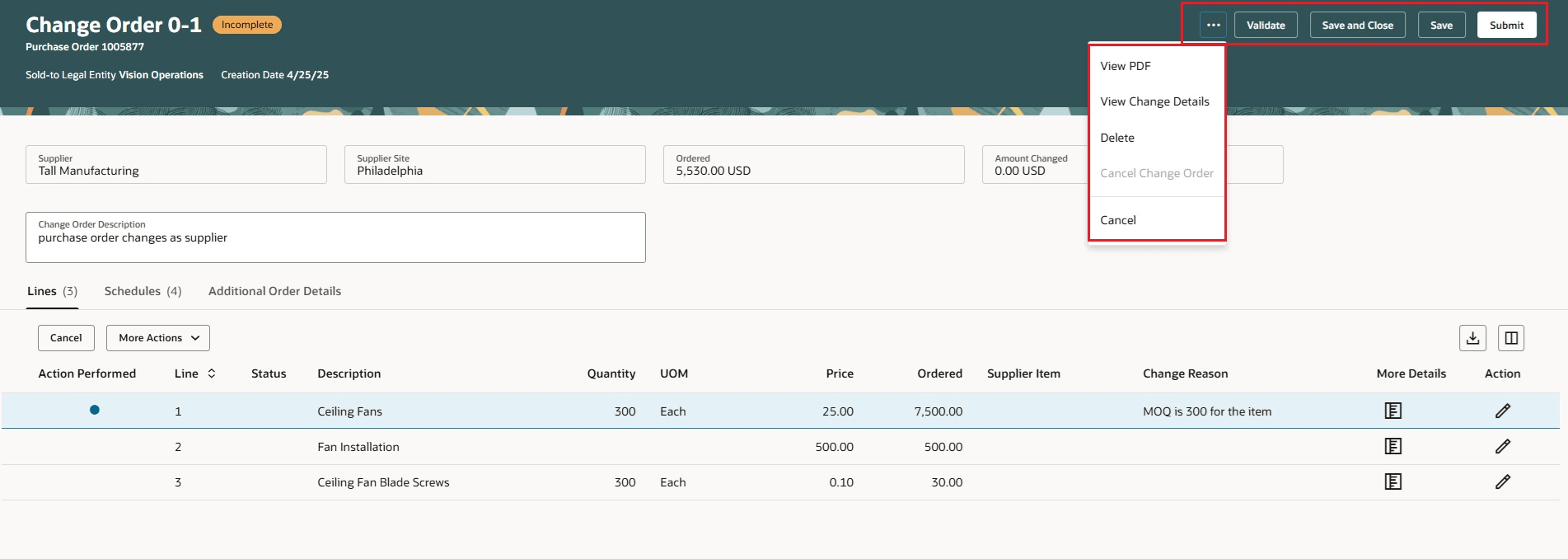
Task: Open the three-dot more options menu
Action: coord(1213,25)
